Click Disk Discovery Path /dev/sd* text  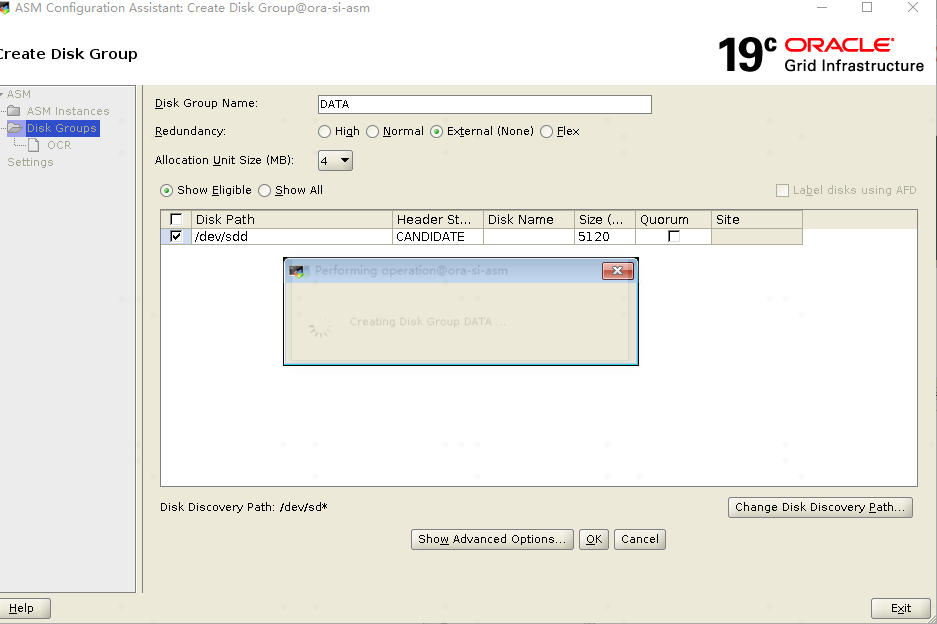point(244,507)
